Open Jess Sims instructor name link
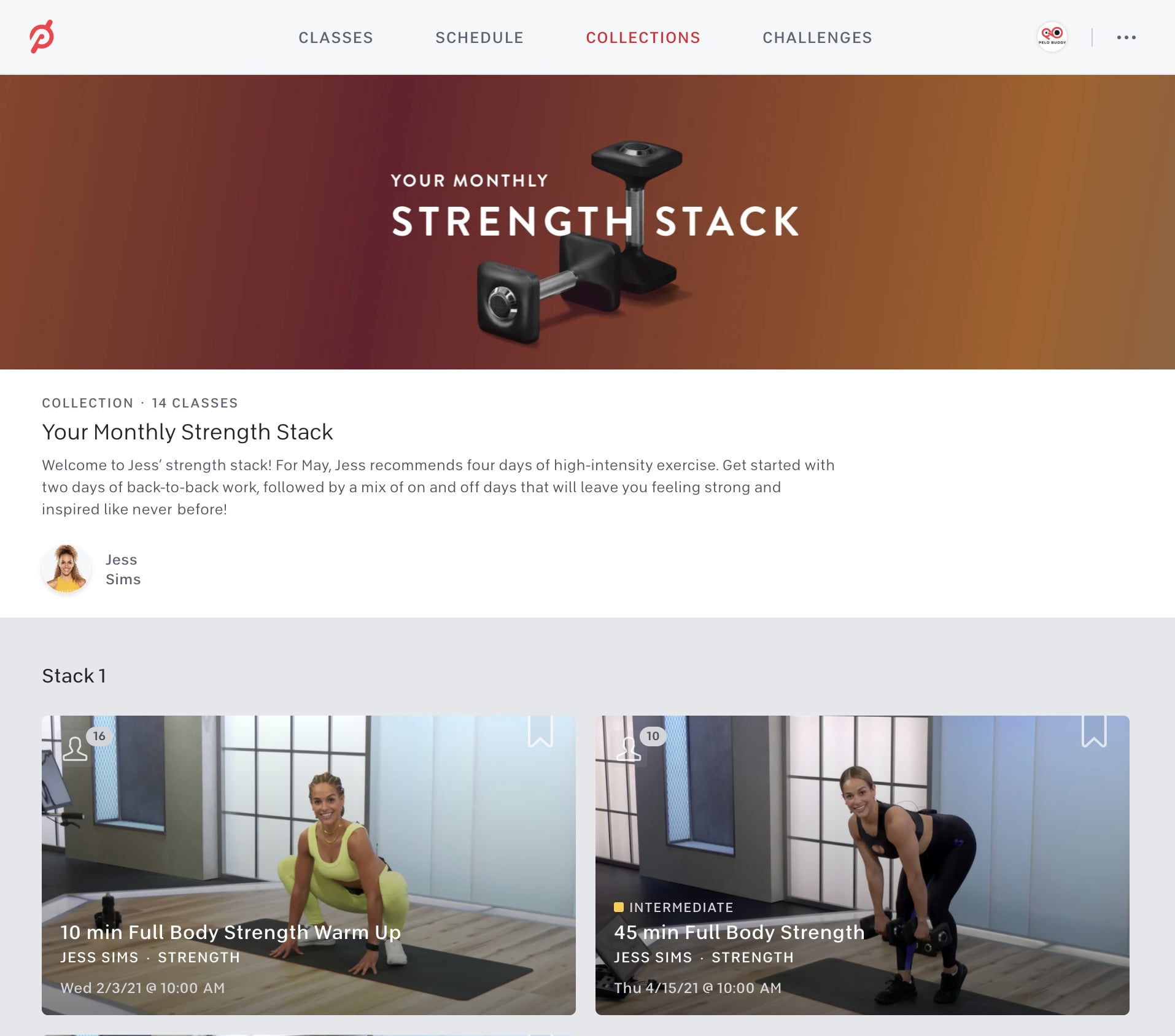 coord(123,570)
